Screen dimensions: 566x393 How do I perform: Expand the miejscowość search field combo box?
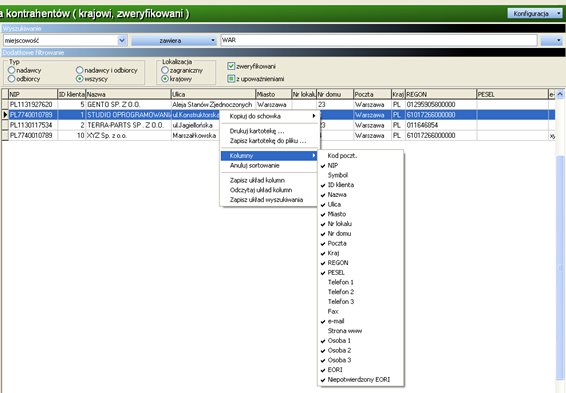[122, 40]
